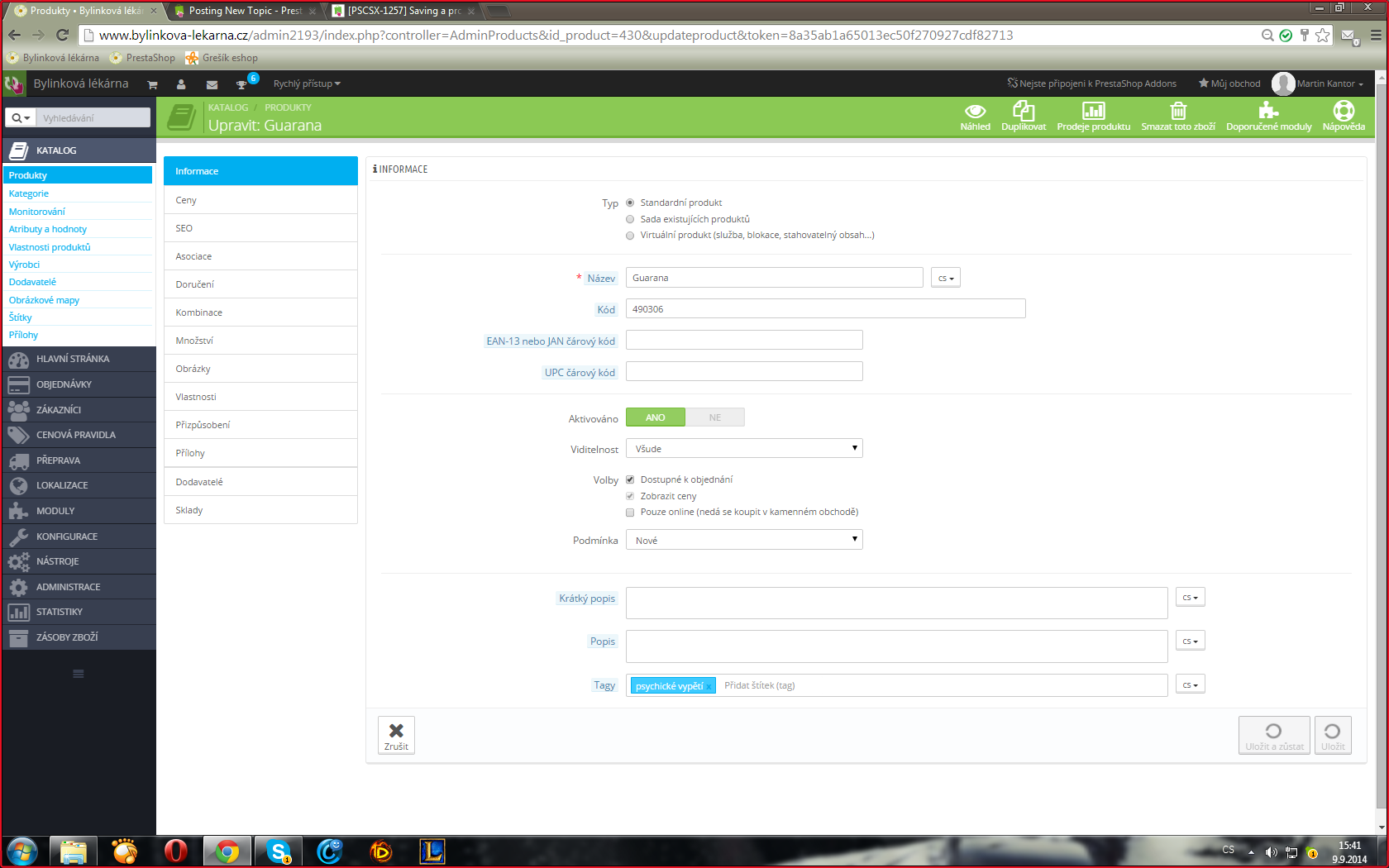Open Atributy a hodnoty sidebar link
Viewport: 1389px width, 868px height.
[x=47, y=229]
